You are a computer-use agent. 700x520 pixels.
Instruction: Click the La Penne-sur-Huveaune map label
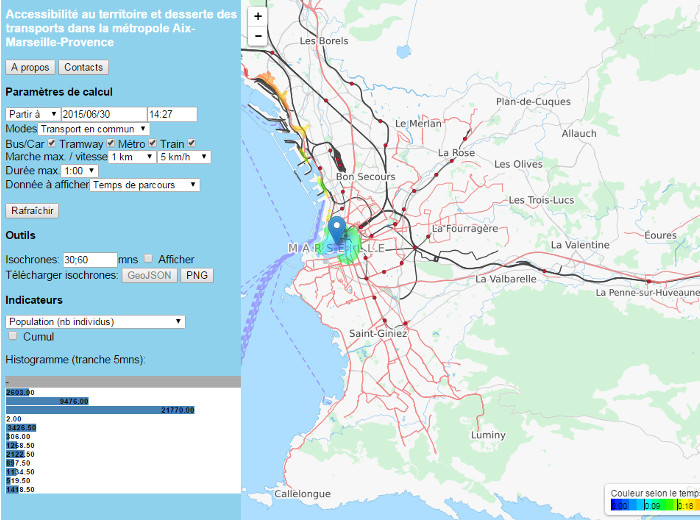pos(647,293)
